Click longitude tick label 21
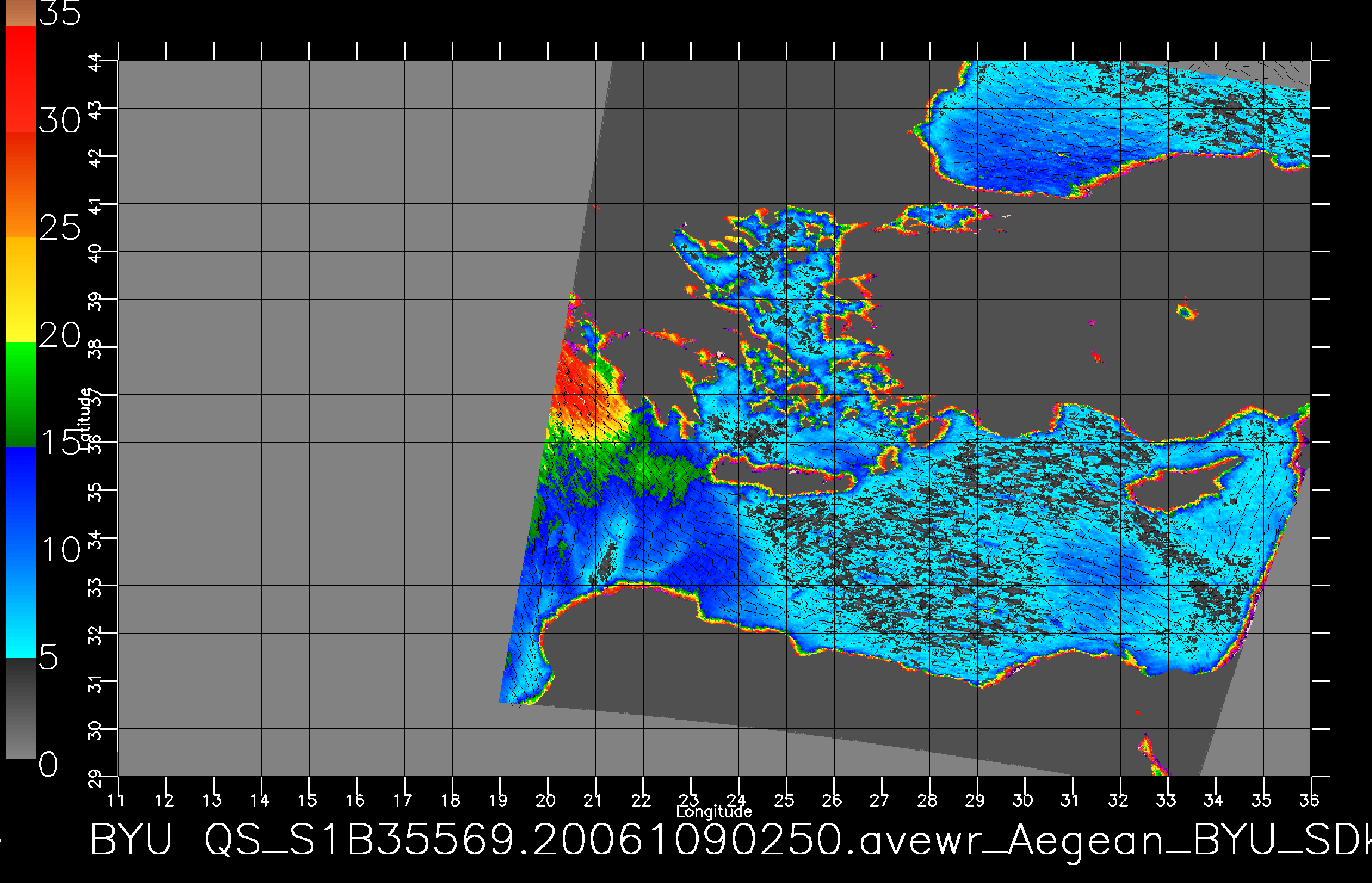This screenshot has height=883, width=1372. tap(594, 800)
